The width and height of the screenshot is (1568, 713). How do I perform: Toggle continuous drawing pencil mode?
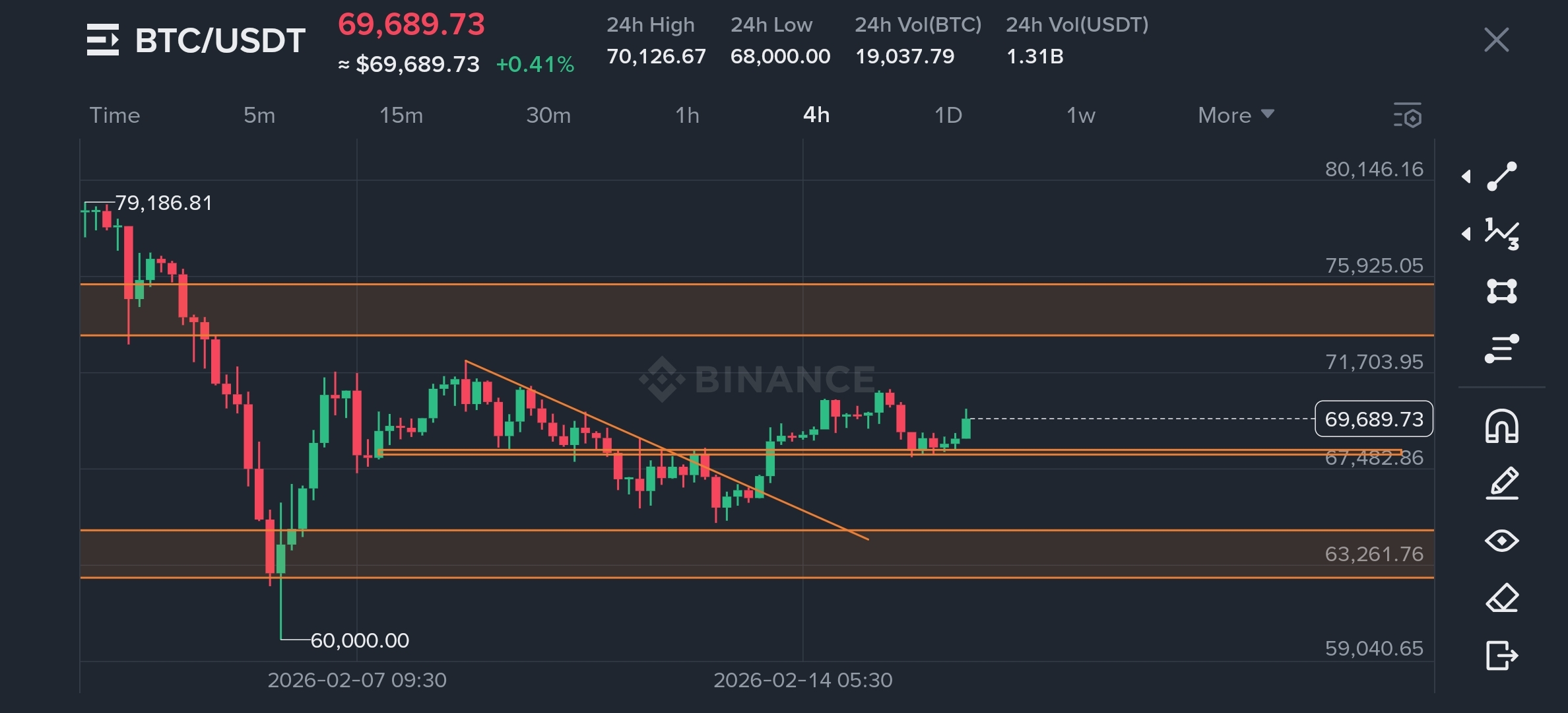tap(1502, 483)
